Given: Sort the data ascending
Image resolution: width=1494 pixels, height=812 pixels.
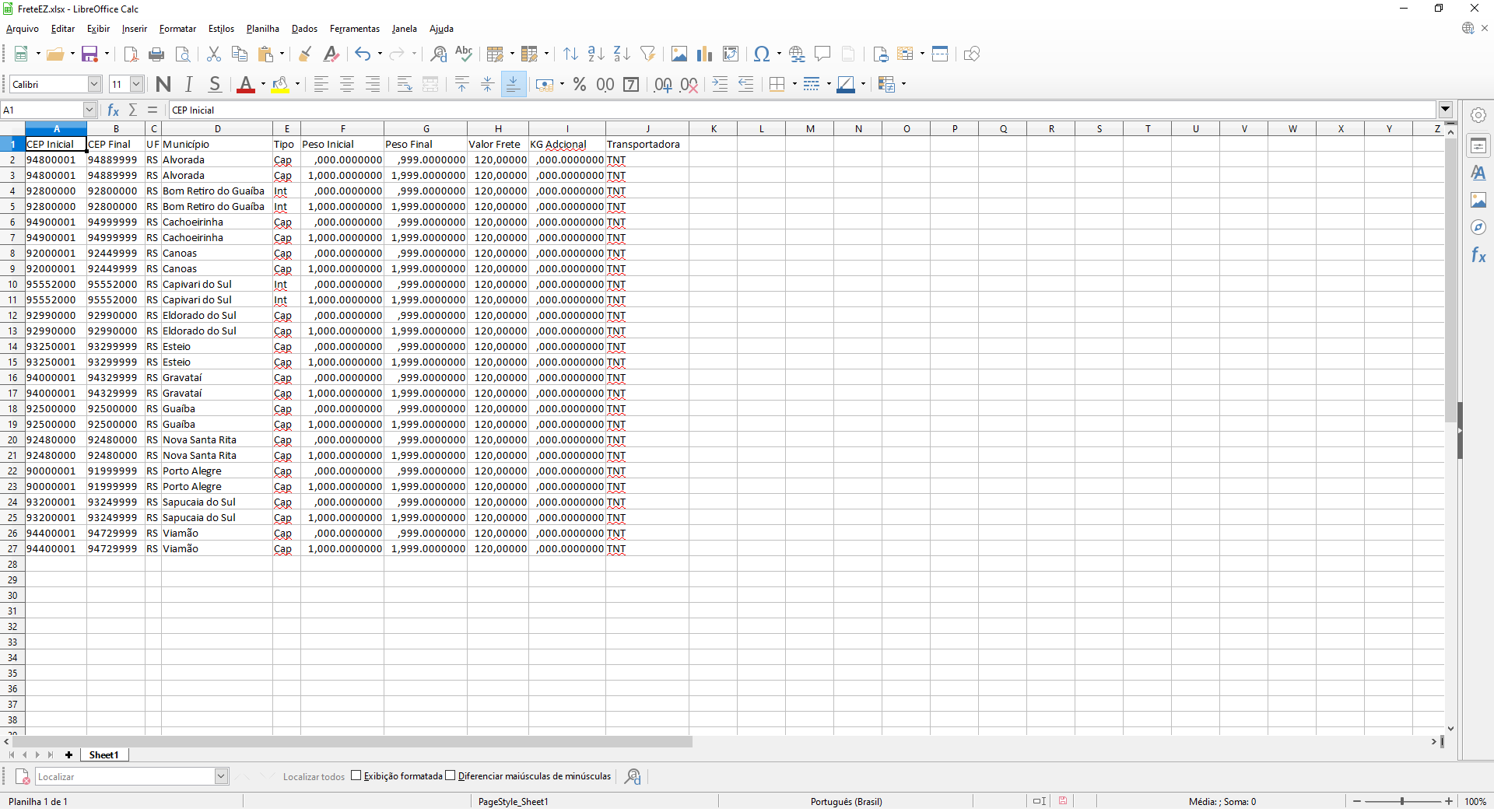Looking at the screenshot, I should tap(596, 54).
